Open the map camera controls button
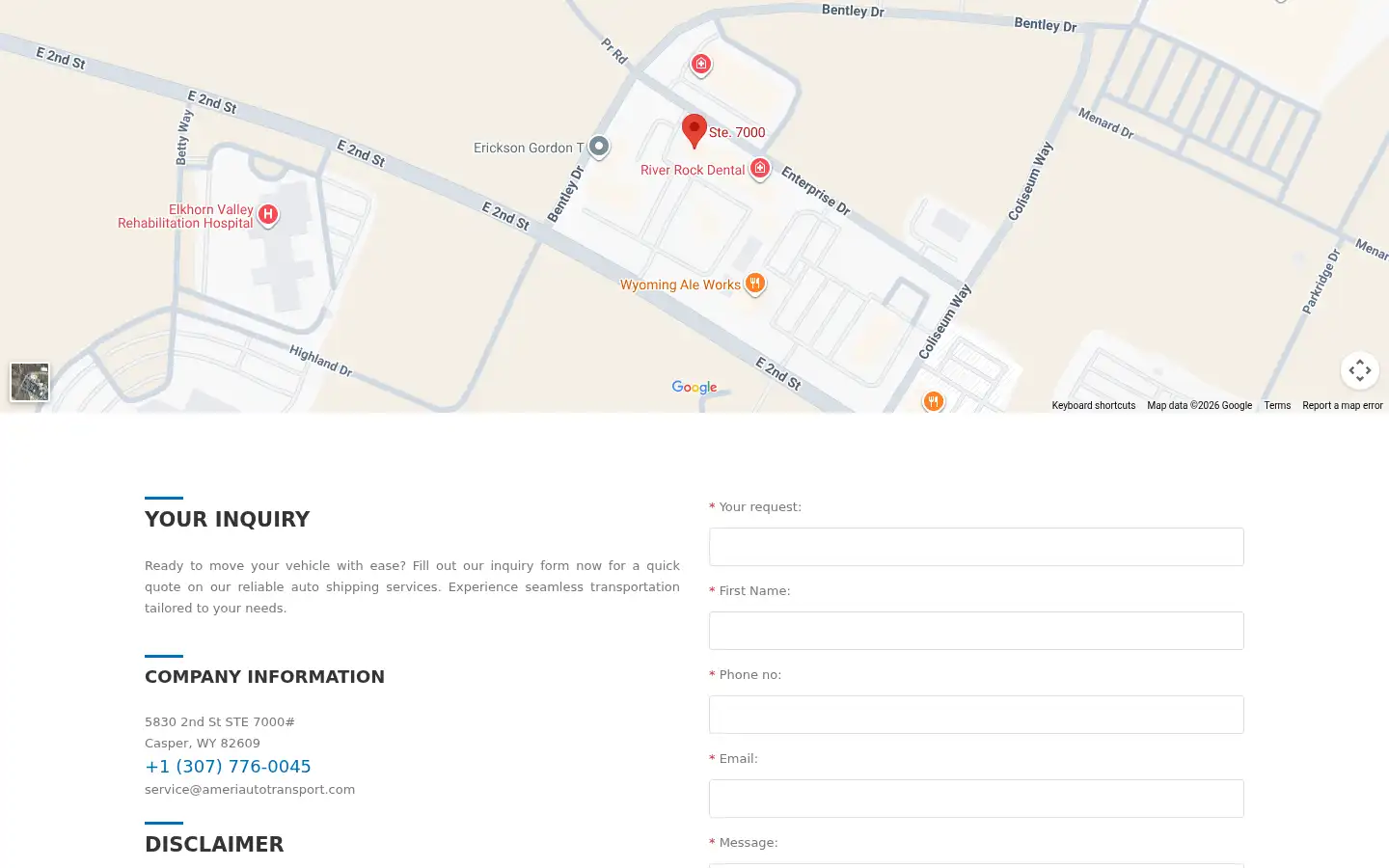1389x868 pixels. click(x=1360, y=370)
